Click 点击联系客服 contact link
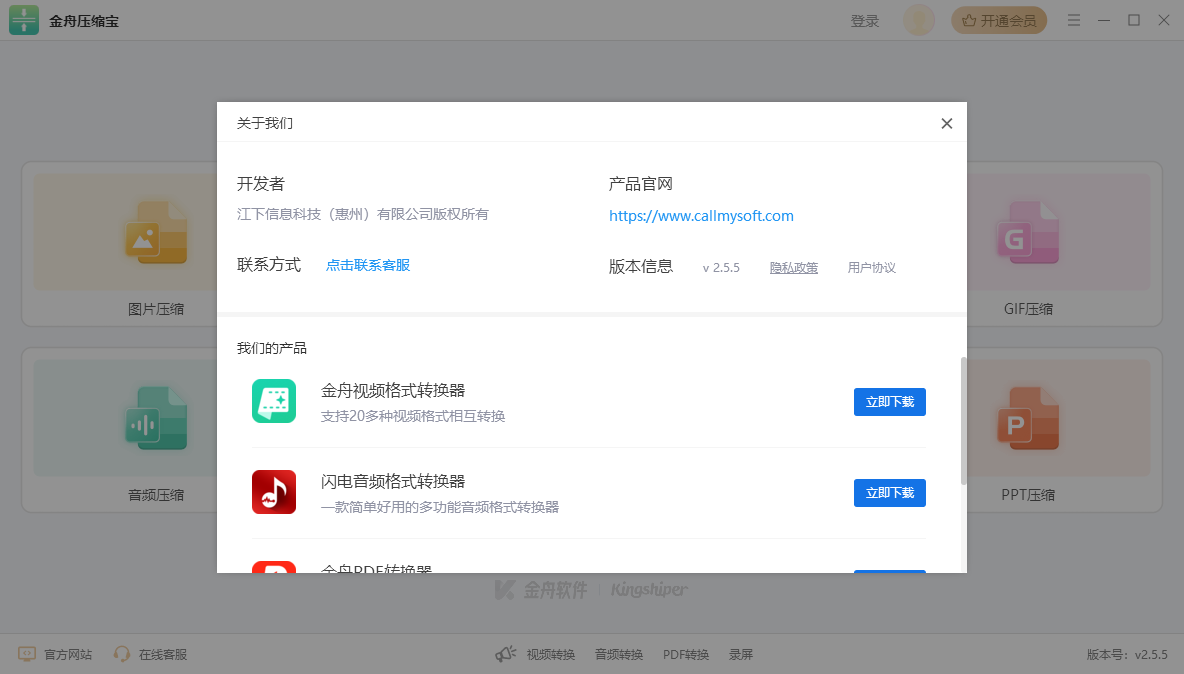The image size is (1184, 674). 368,265
